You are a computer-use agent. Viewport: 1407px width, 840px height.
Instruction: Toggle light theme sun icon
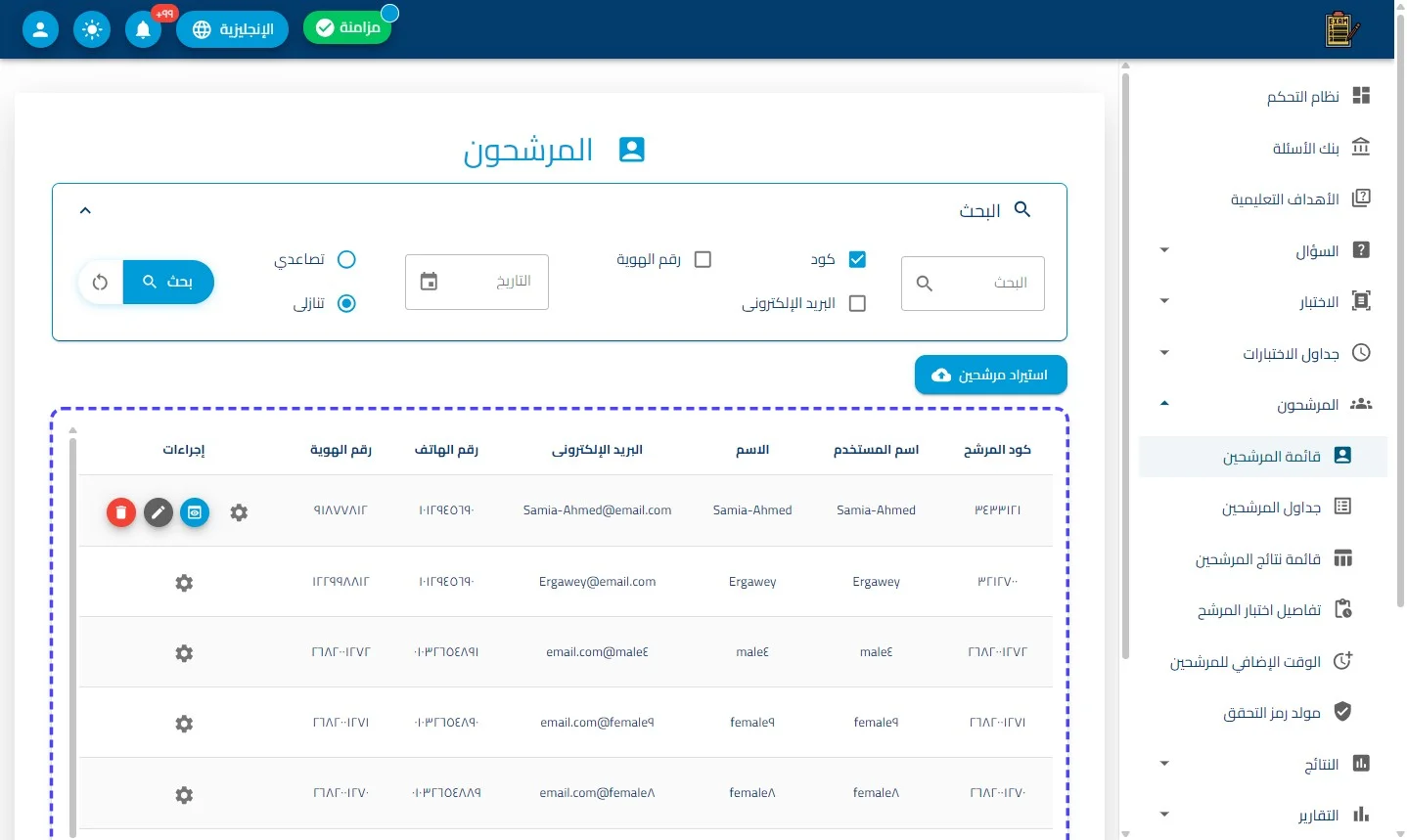92,29
